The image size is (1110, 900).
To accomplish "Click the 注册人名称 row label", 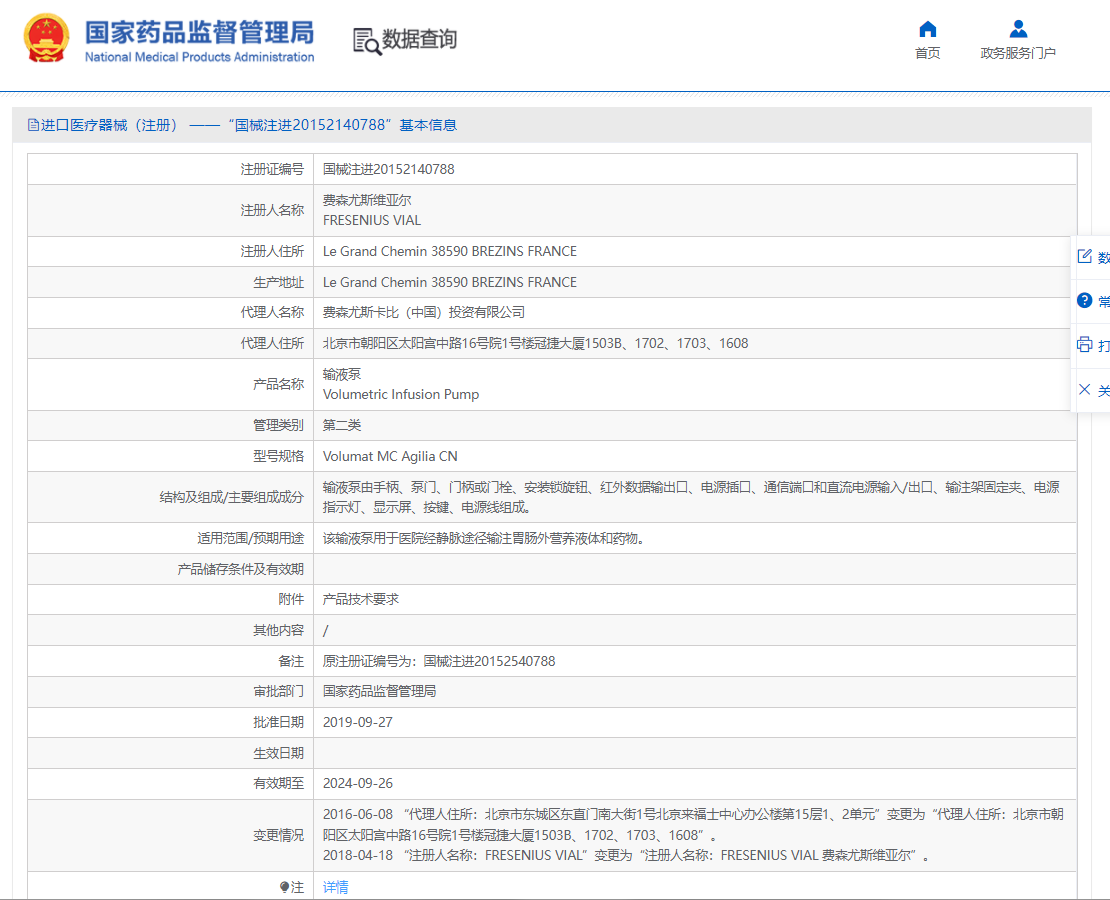I will pyautogui.click(x=272, y=210).
